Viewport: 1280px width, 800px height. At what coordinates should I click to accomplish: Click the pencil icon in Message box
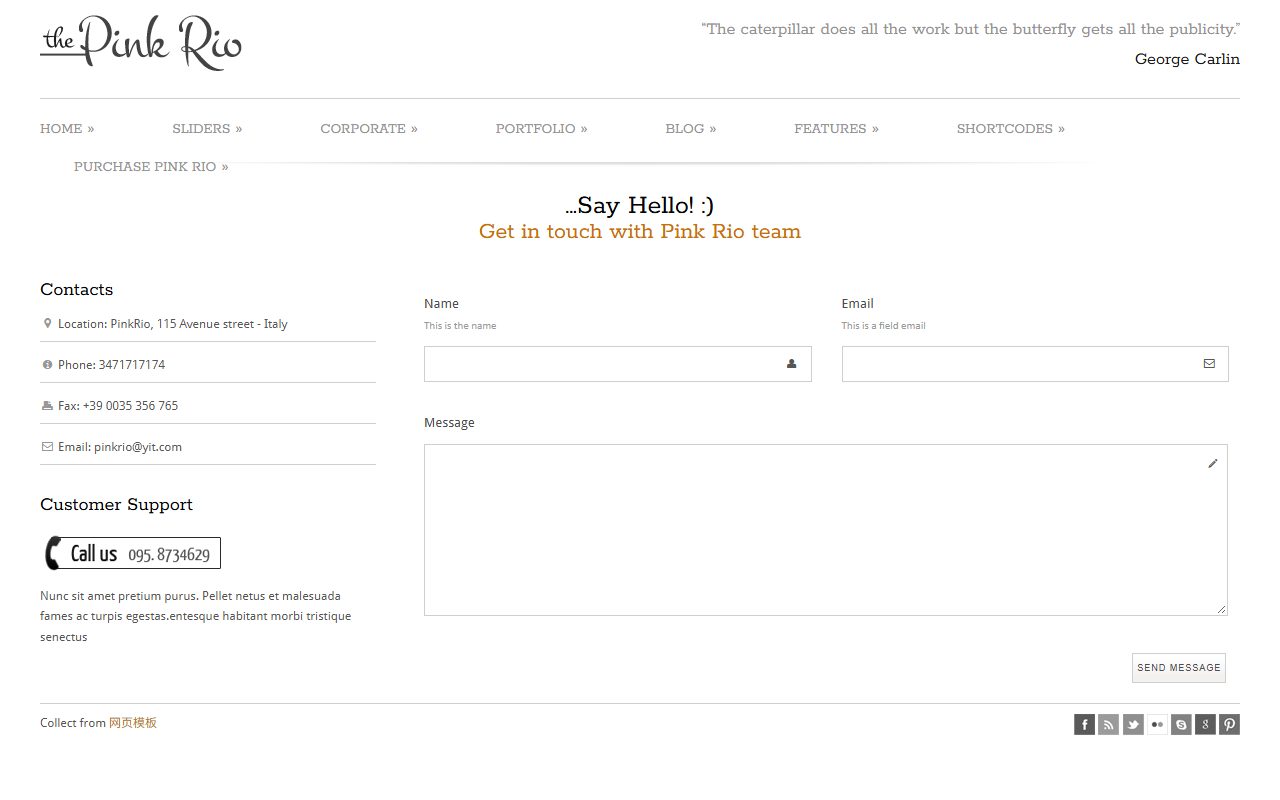point(1213,463)
